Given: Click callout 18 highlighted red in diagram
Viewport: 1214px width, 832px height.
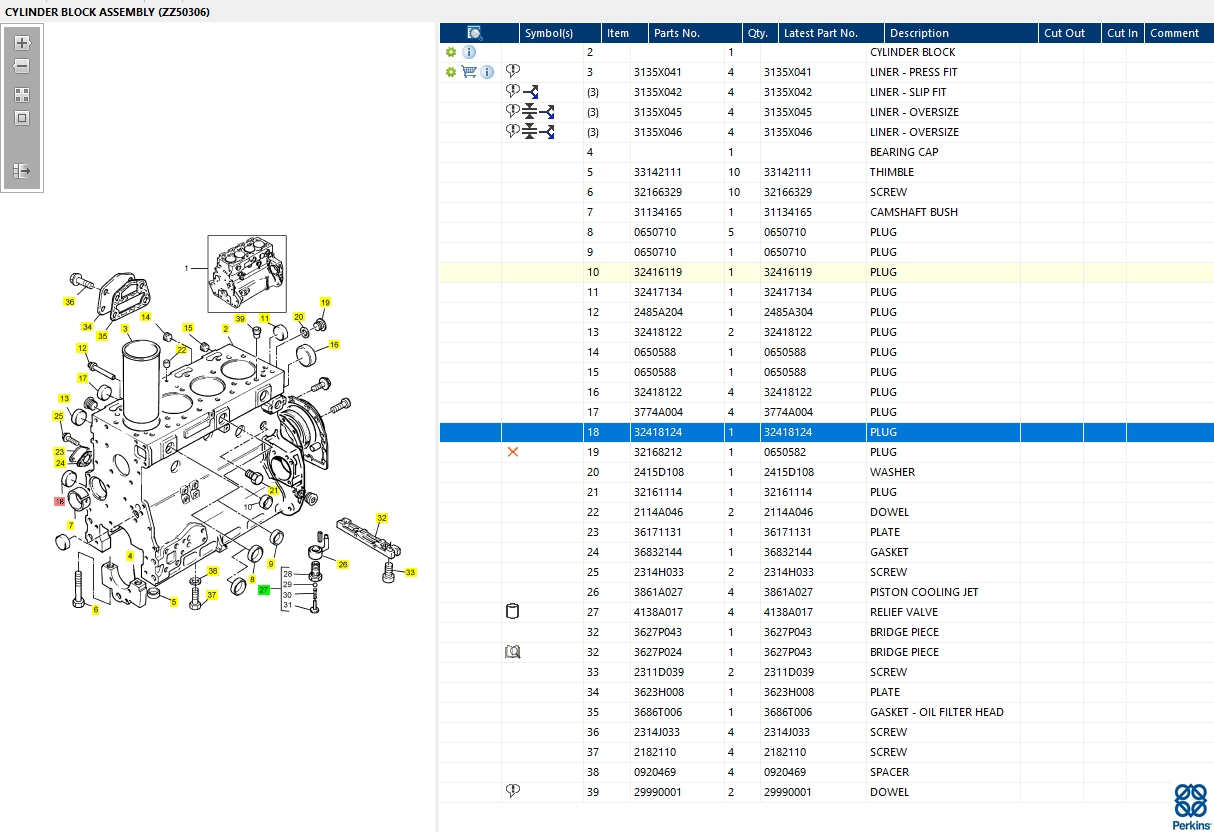Looking at the screenshot, I should point(60,502).
